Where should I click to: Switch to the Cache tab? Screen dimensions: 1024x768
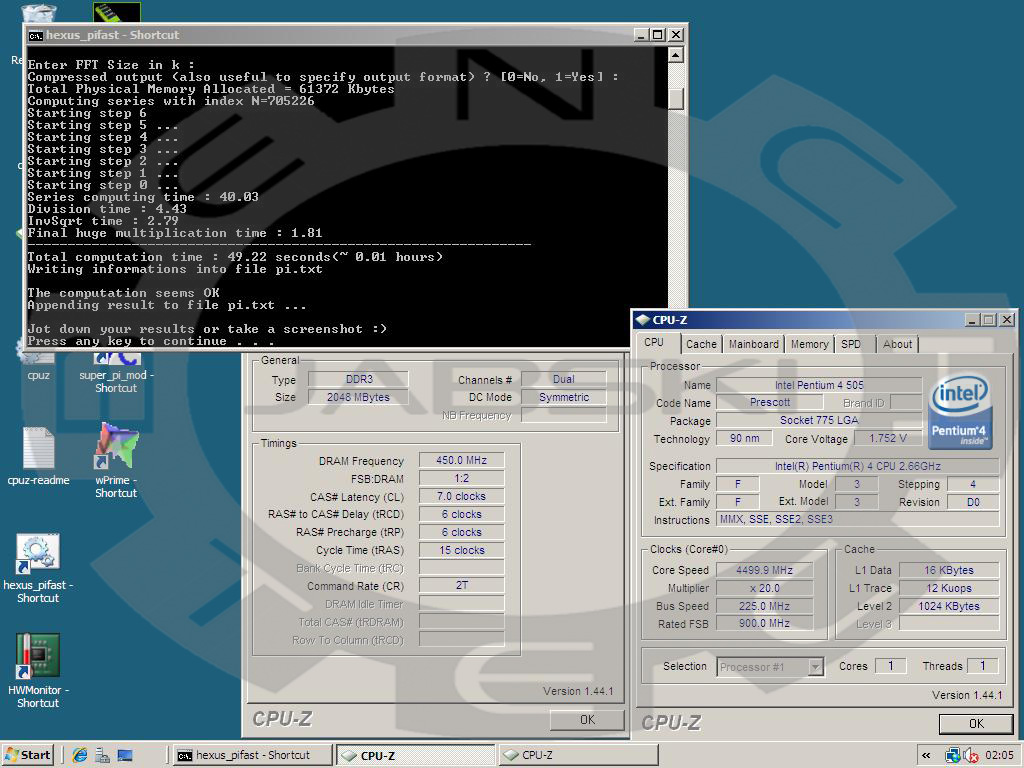[701, 344]
